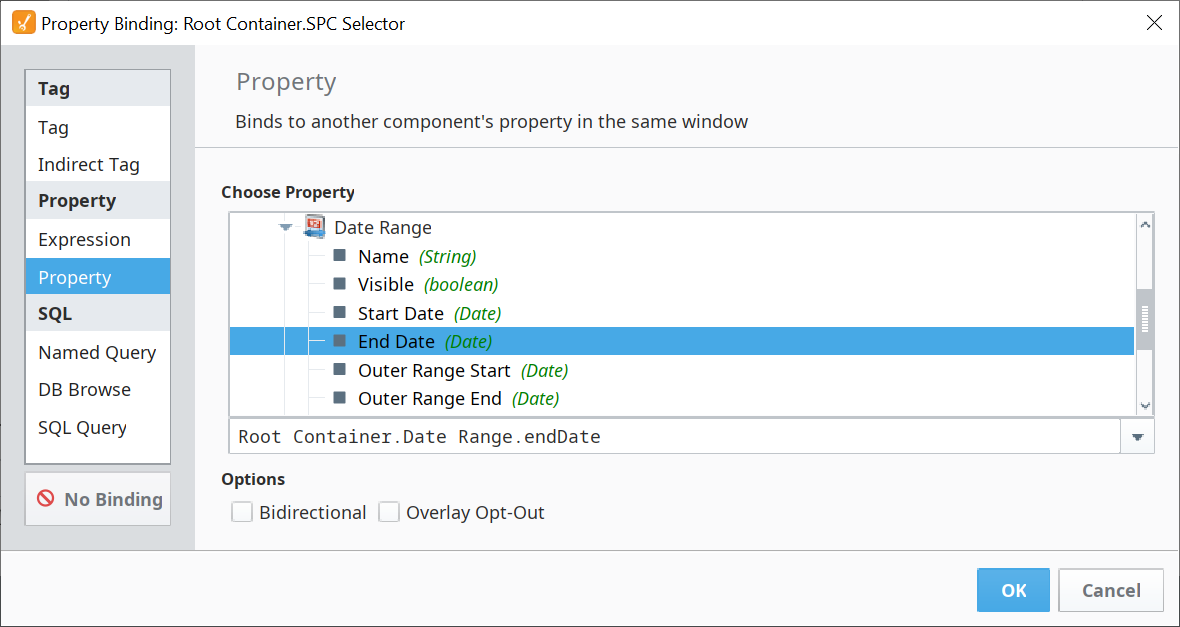Click the square icon beside Visible property
The image size is (1180, 627).
(339, 284)
